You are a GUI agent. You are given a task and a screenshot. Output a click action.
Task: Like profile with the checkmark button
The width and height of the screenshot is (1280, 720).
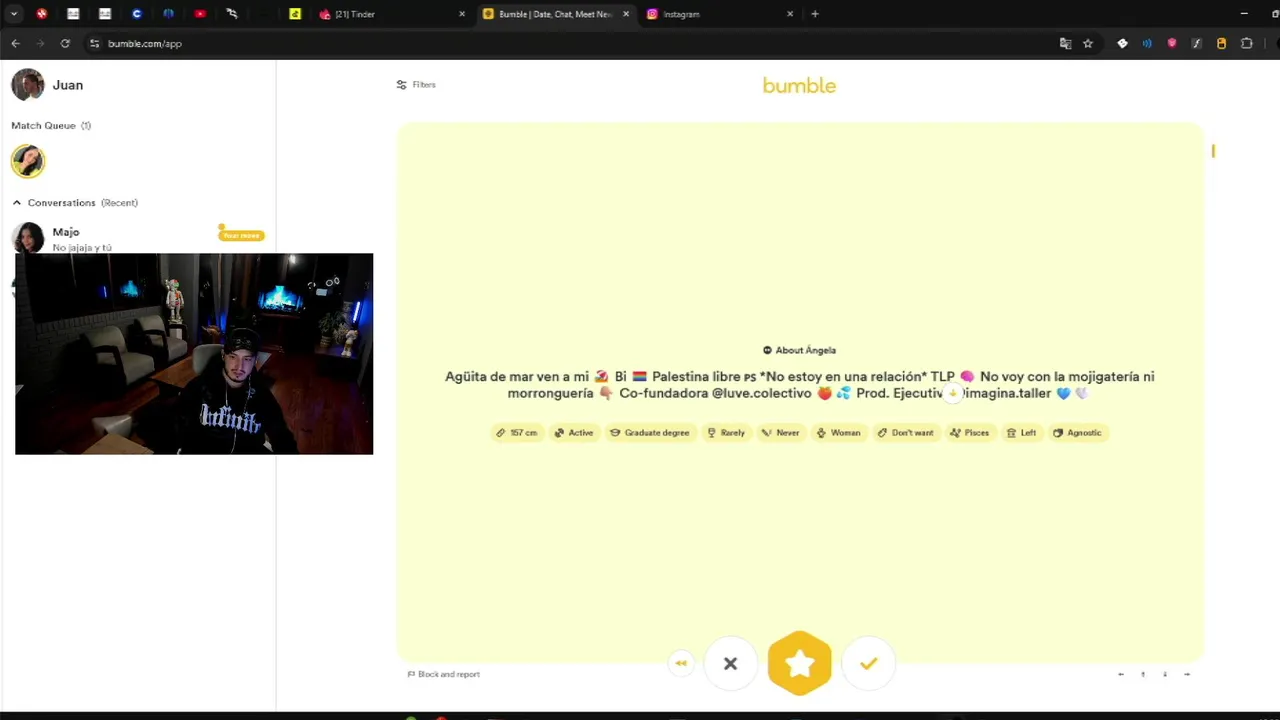tap(868, 664)
